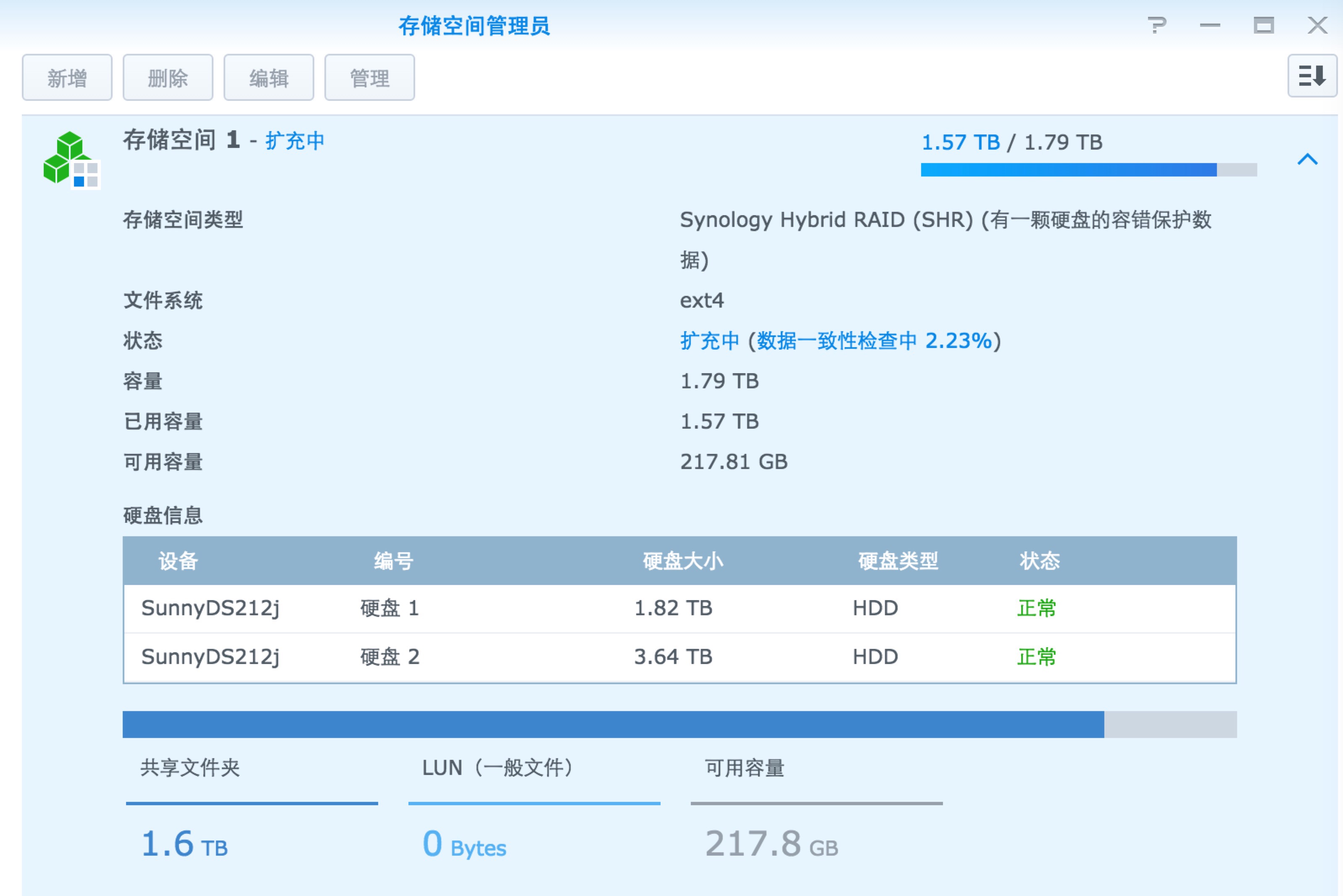The height and width of the screenshot is (896, 1343).
Task: Sort by the 设备 column header
Action: pos(178,561)
